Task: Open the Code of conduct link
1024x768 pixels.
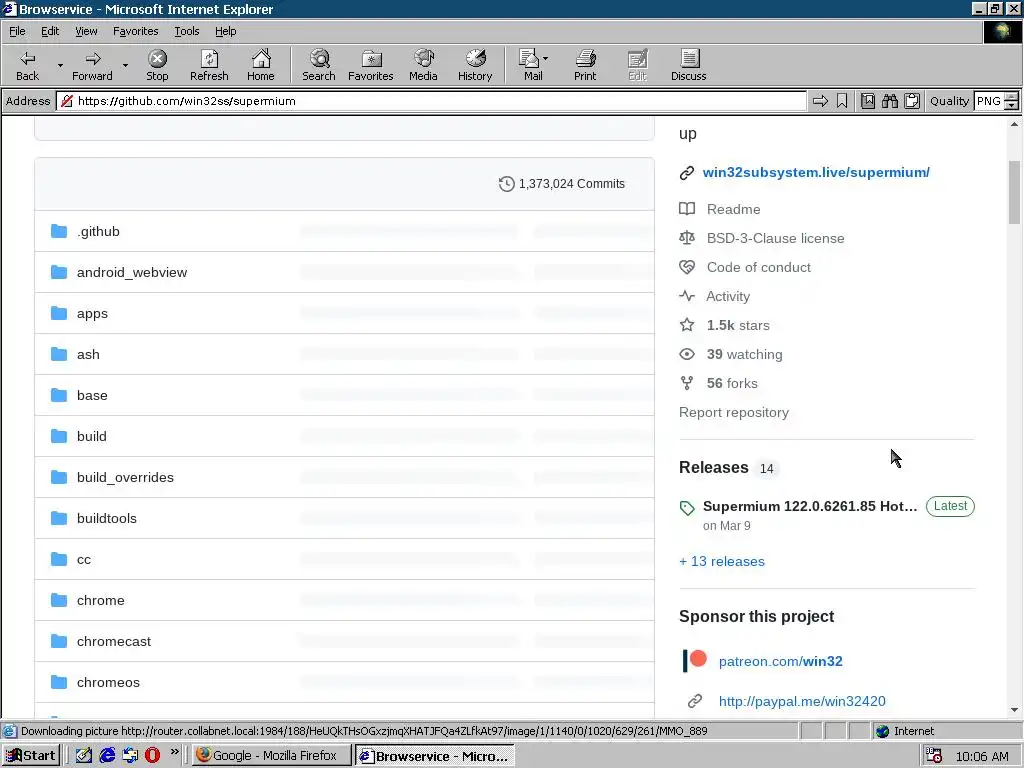Action: tap(758, 267)
